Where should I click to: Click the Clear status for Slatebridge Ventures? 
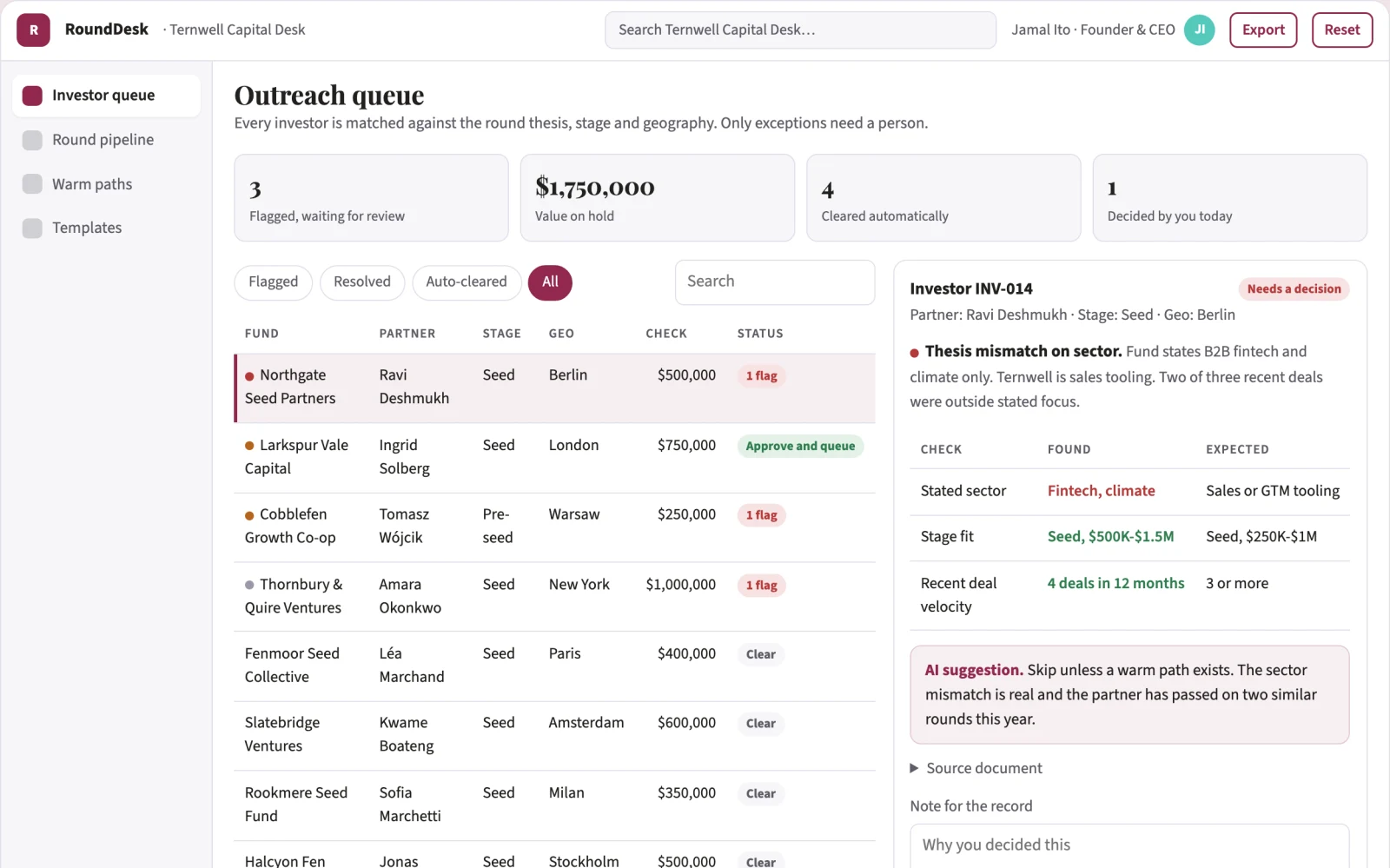point(761,724)
